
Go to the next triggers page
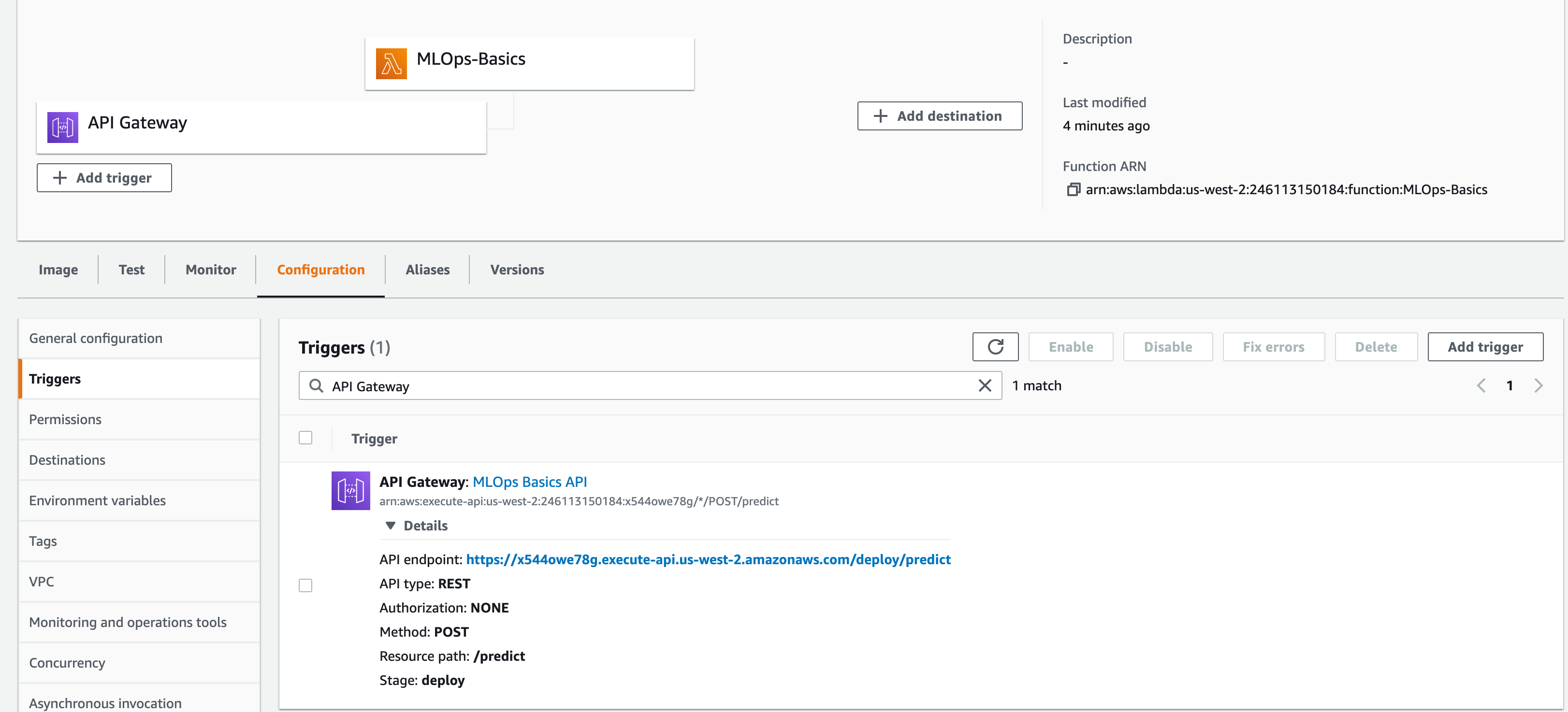click(1538, 386)
